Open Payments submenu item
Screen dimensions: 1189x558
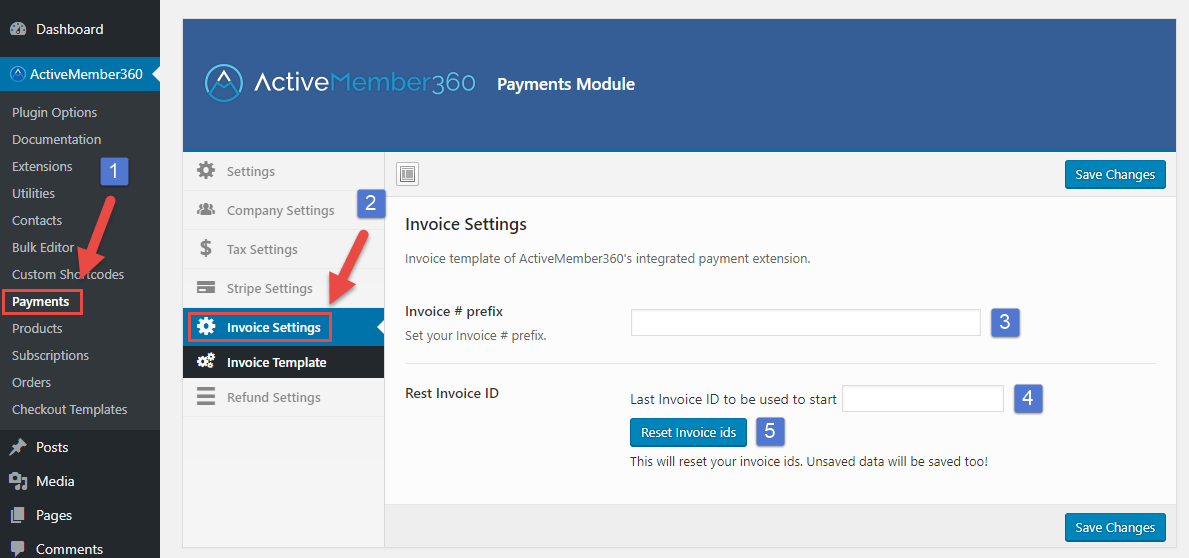41,302
